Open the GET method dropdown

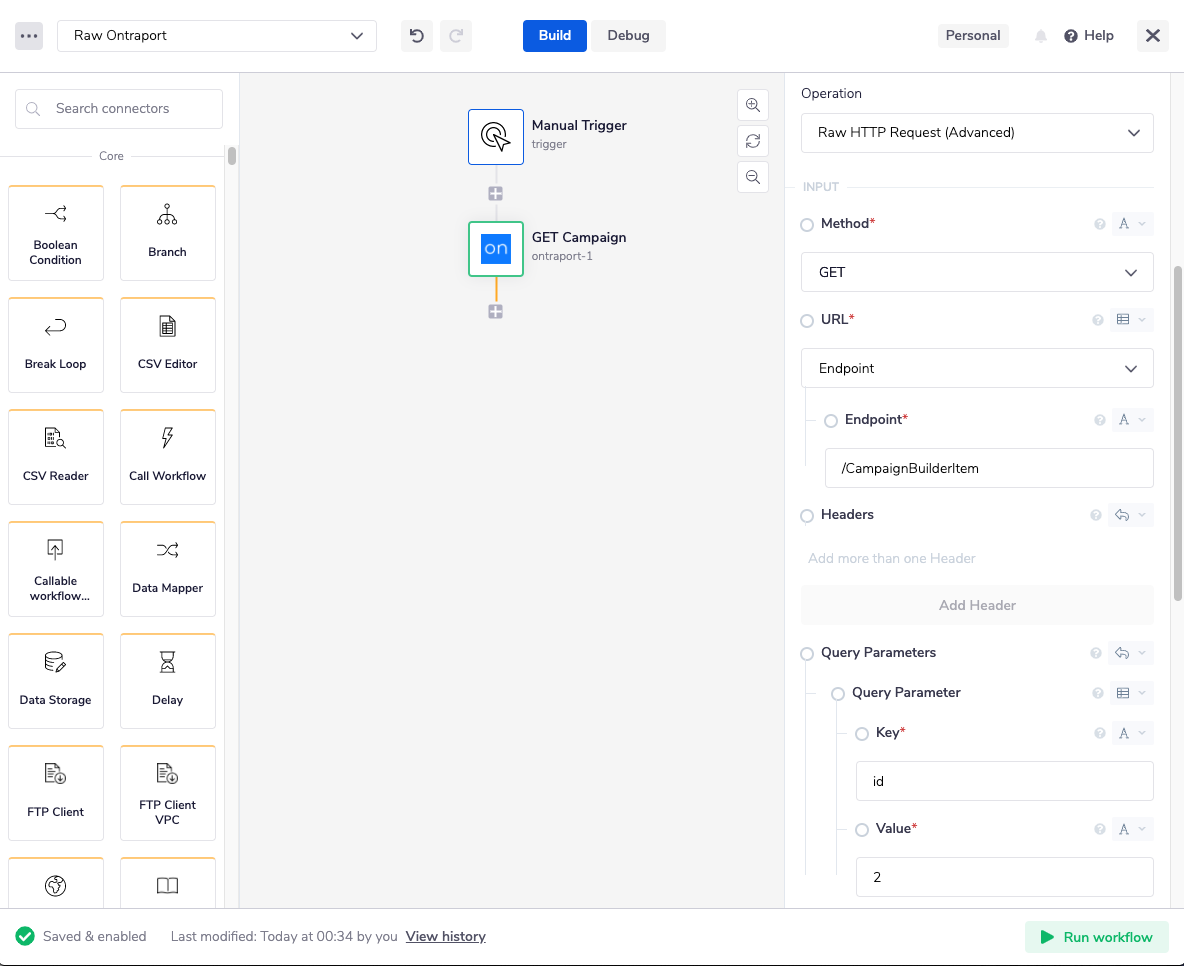[977, 272]
